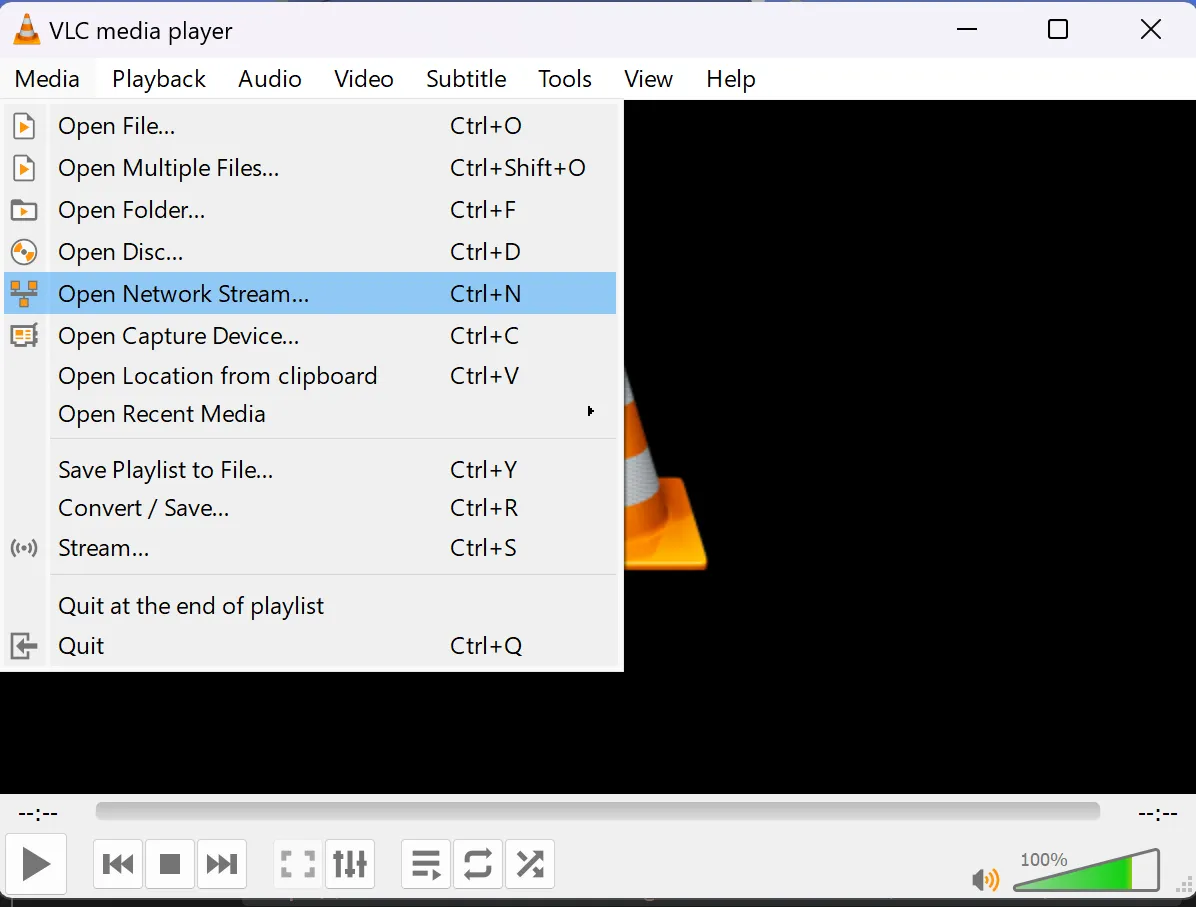This screenshot has height=907, width=1196.
Task: Click the VLC cone title bar icon
Action: coord(27,30)
